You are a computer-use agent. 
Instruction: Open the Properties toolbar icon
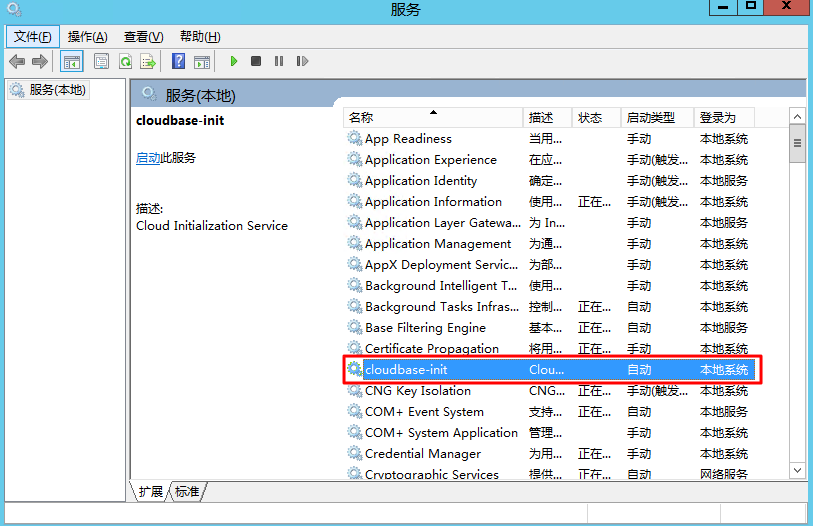102,62
